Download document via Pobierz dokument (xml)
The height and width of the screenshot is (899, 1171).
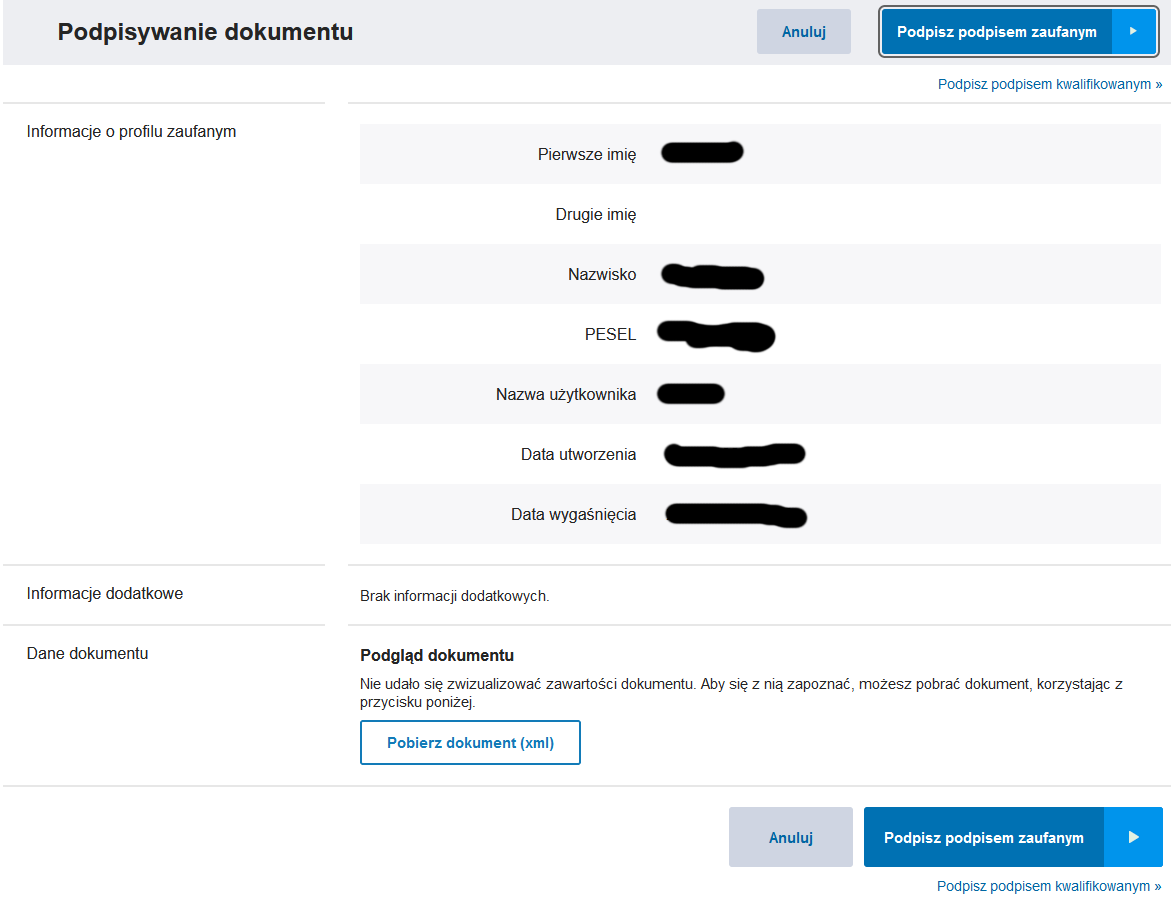(x=470, y=743)
